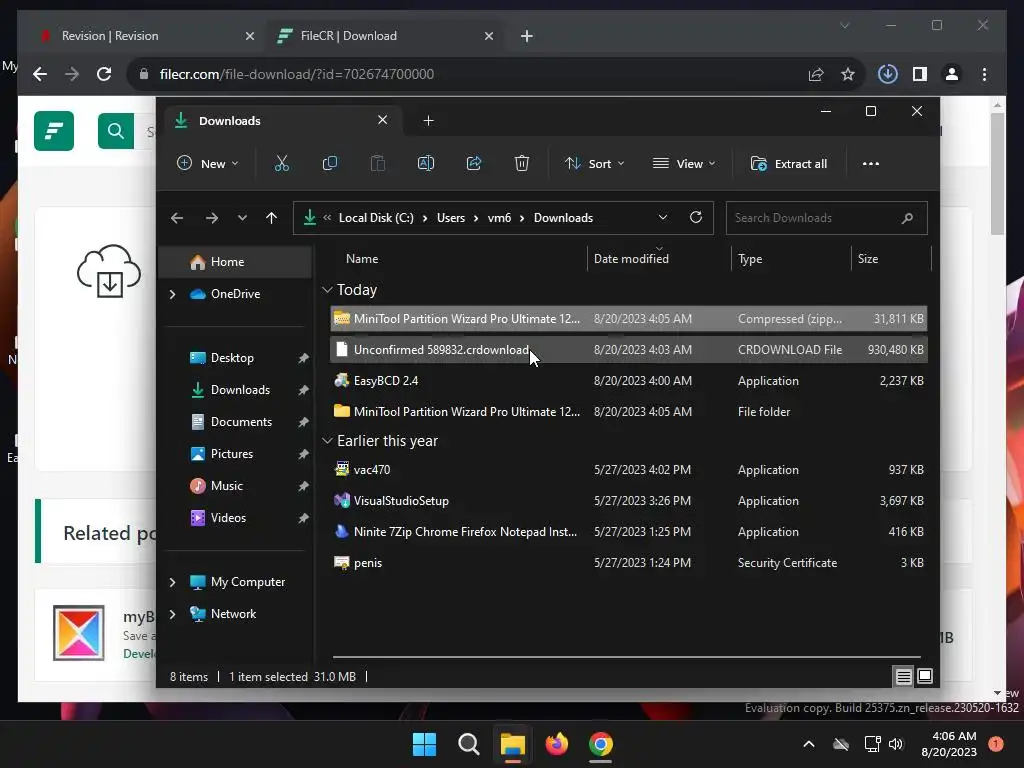The image size is (1024, 768).
Task: Go up one folder level in Explorer
Action: tap(272, 218)
